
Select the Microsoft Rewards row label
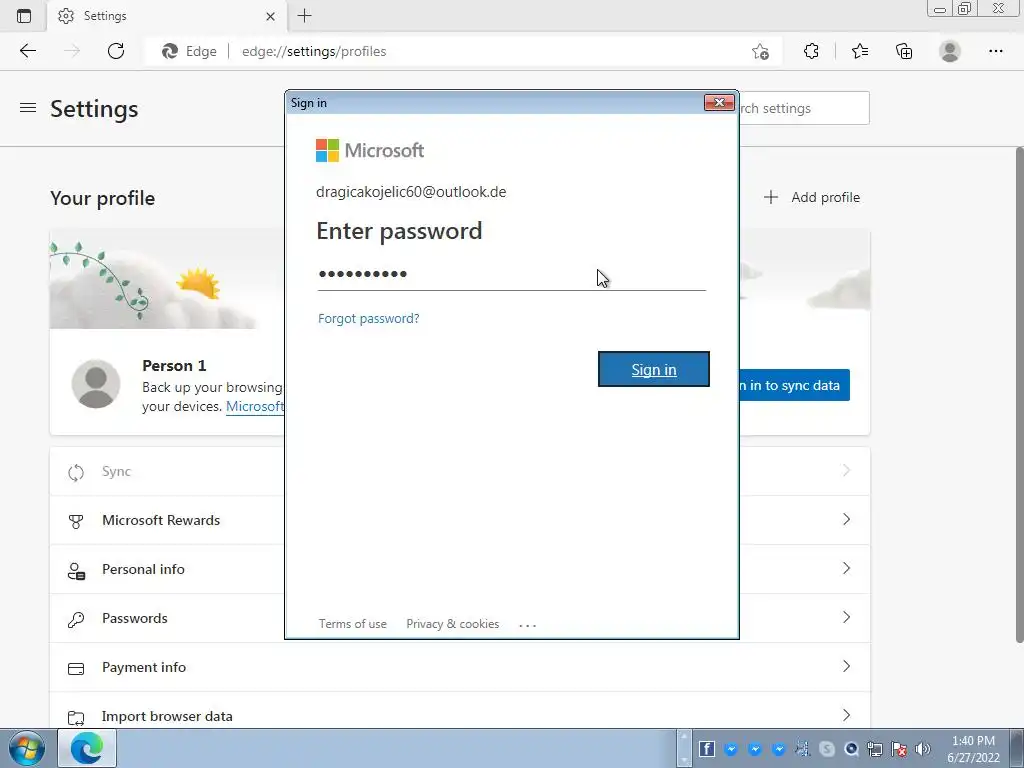[x=161, y=520]
